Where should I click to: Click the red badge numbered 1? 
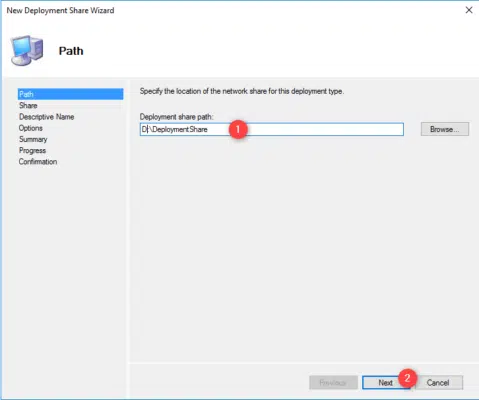point(238,129)
